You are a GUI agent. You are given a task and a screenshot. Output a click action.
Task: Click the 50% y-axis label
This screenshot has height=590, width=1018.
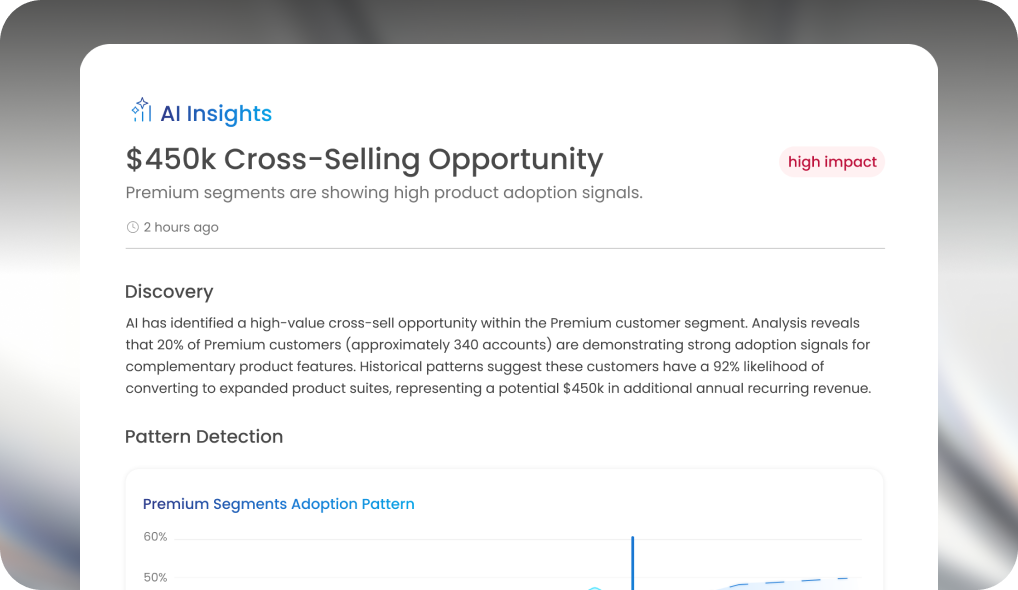[155, 577]
